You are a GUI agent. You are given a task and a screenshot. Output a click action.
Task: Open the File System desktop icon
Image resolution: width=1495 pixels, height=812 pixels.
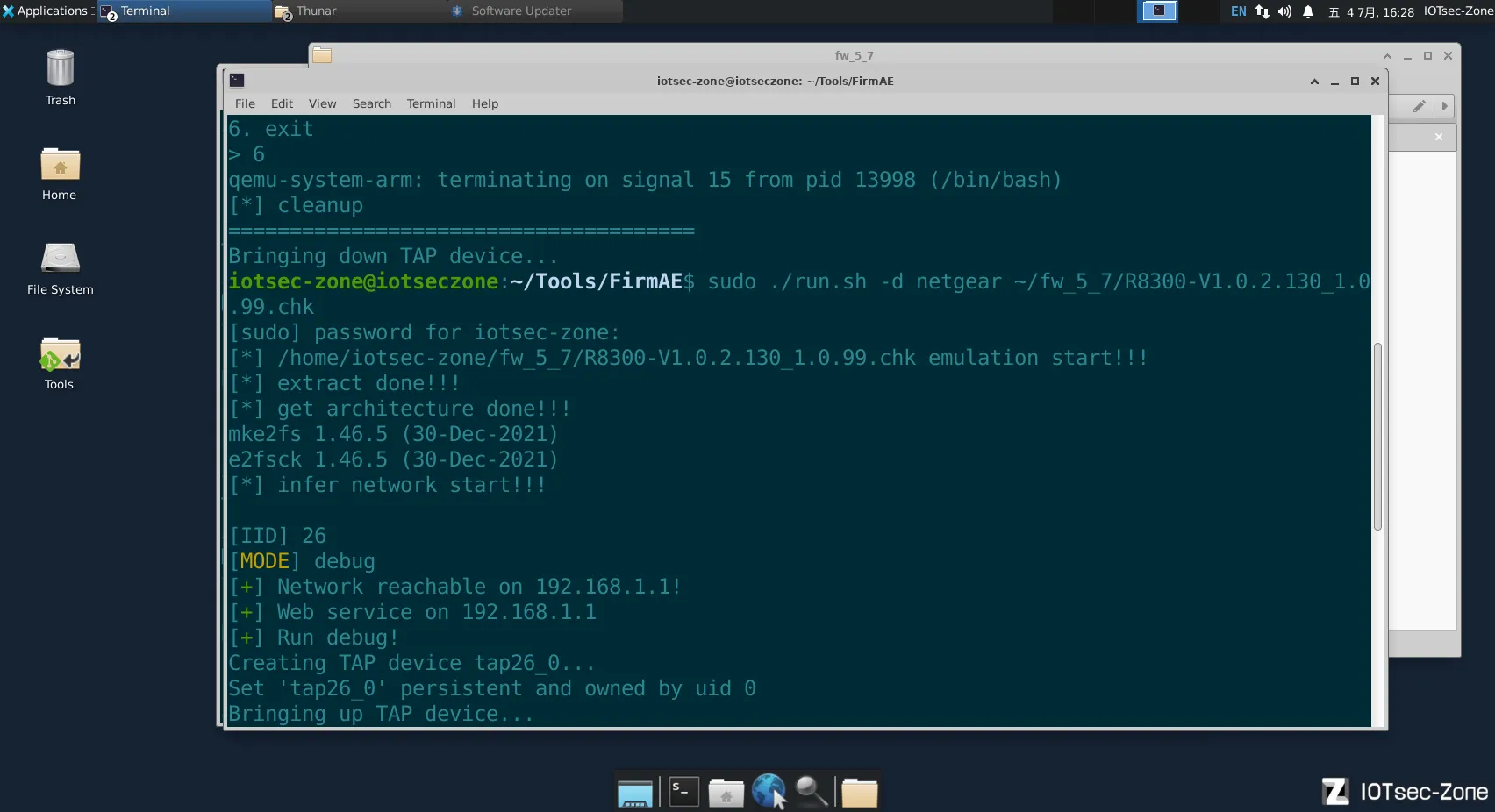[x=60, y=268]
